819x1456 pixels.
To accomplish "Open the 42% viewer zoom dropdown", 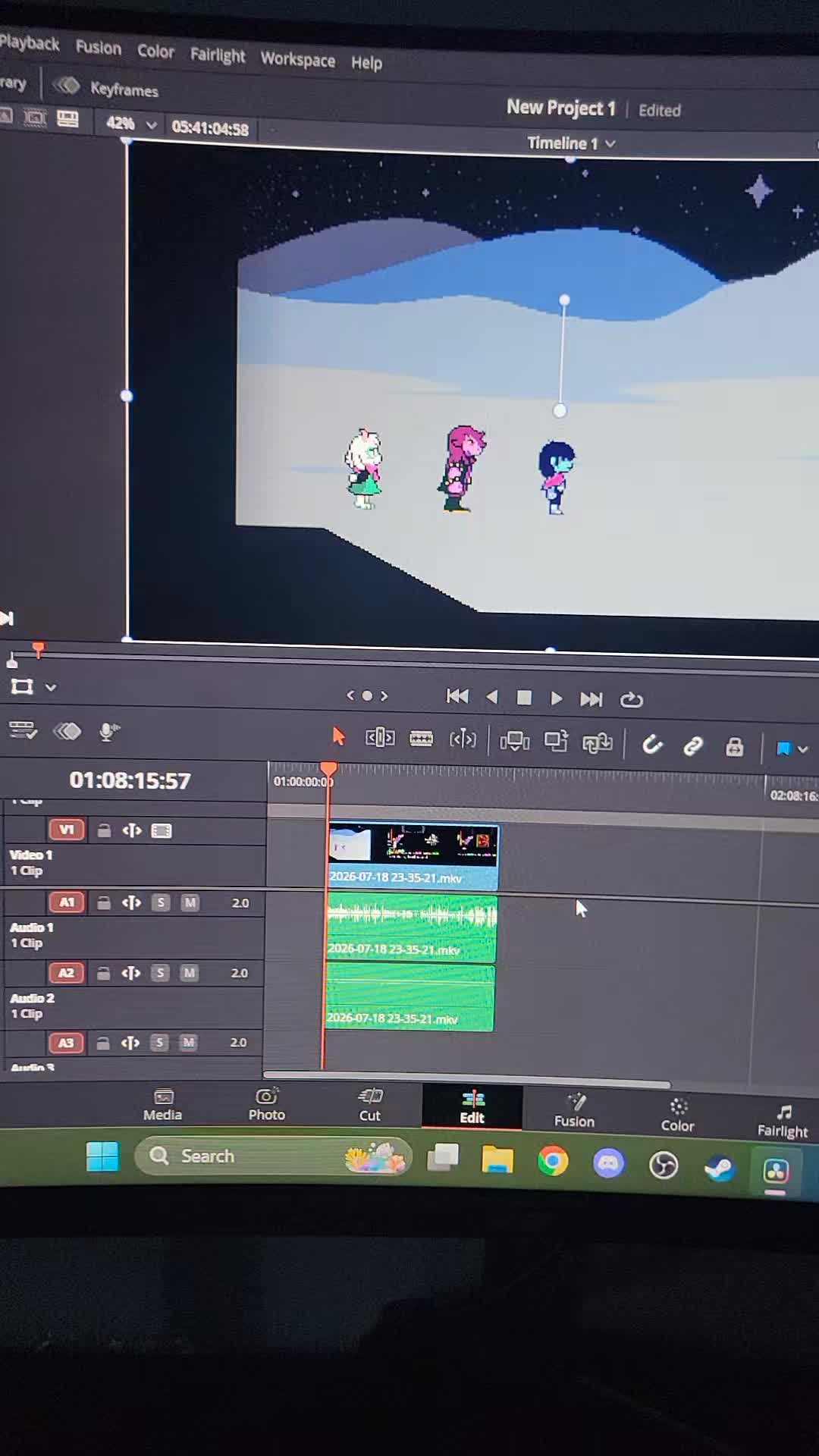I will click(130, 124).
